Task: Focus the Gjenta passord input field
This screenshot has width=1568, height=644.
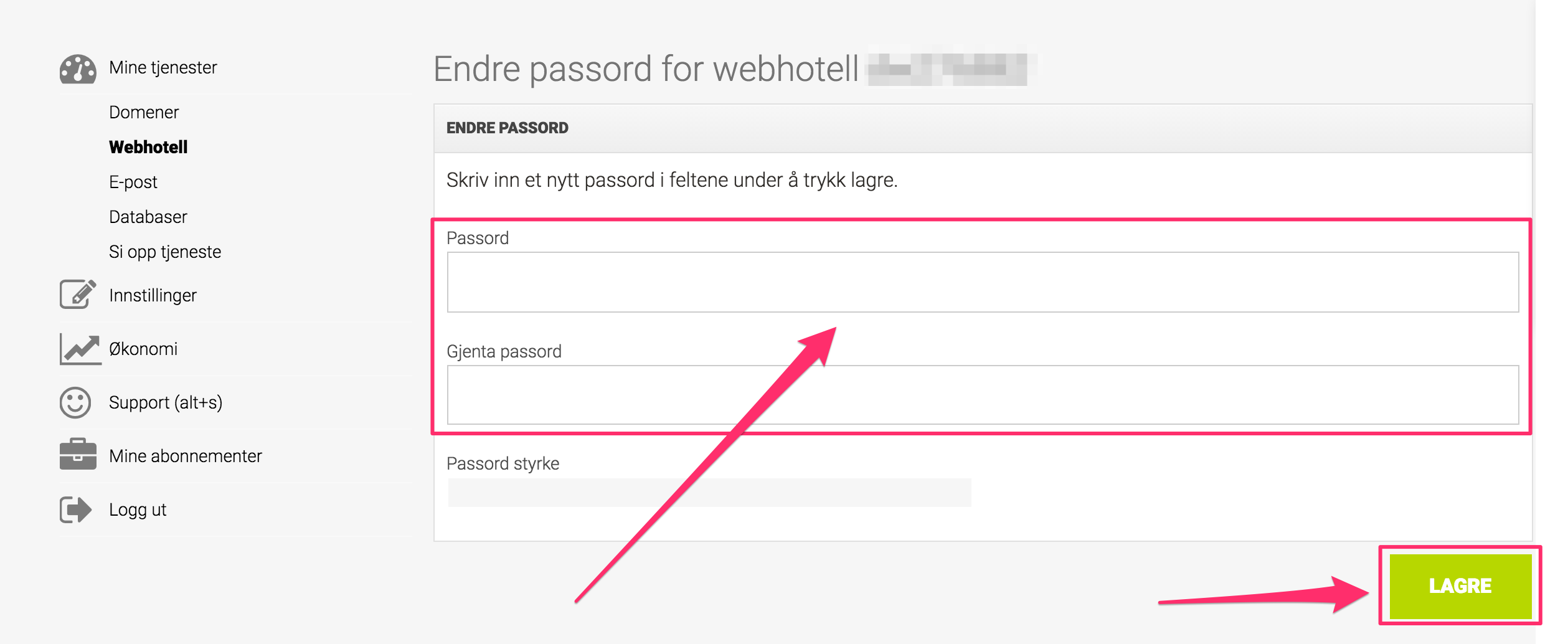Action: click(x=983, y=395)
